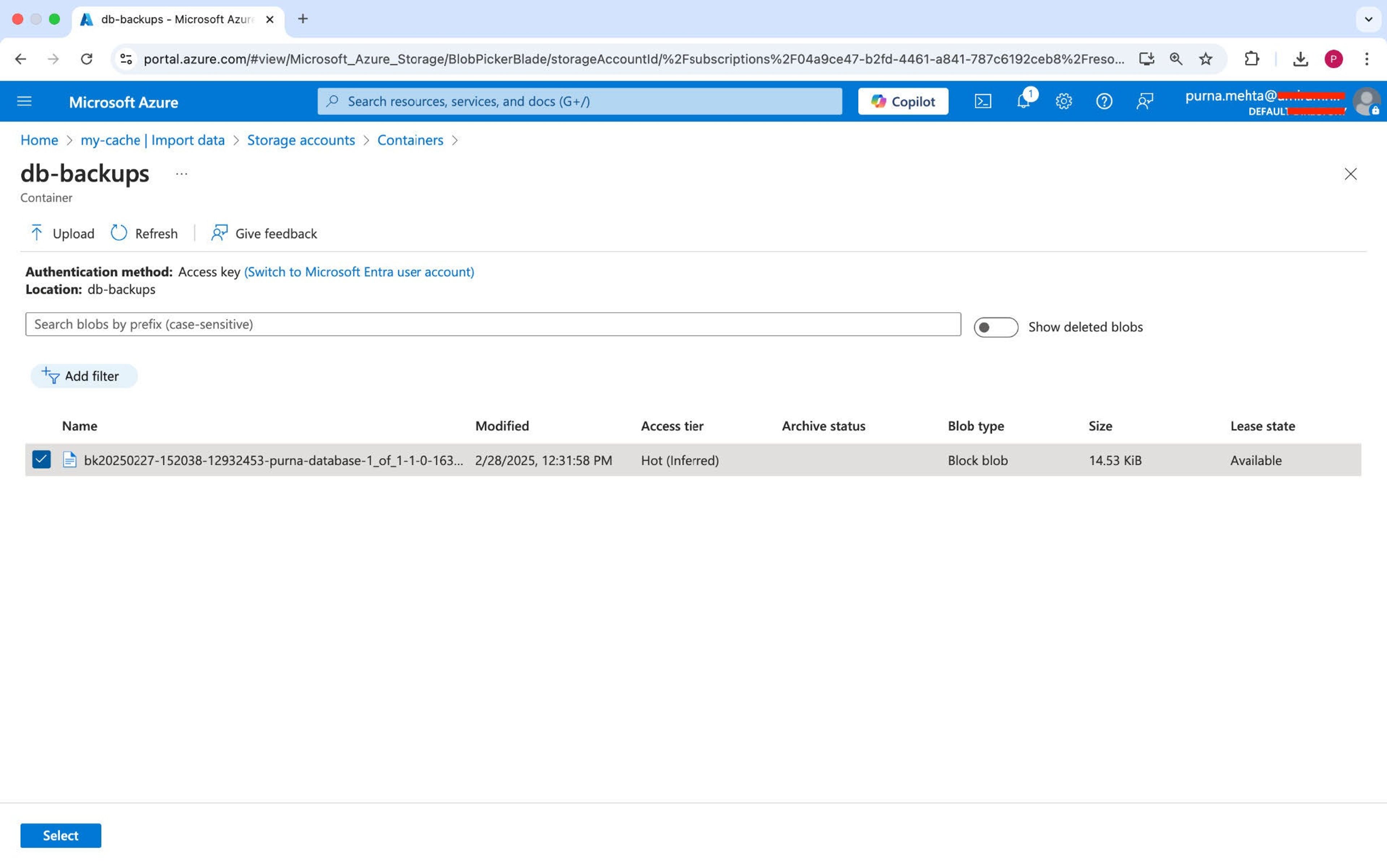Viewport: 1387px width, 868px height.
Task: Open the notifications bell
Action: (x=1023, y=101)
